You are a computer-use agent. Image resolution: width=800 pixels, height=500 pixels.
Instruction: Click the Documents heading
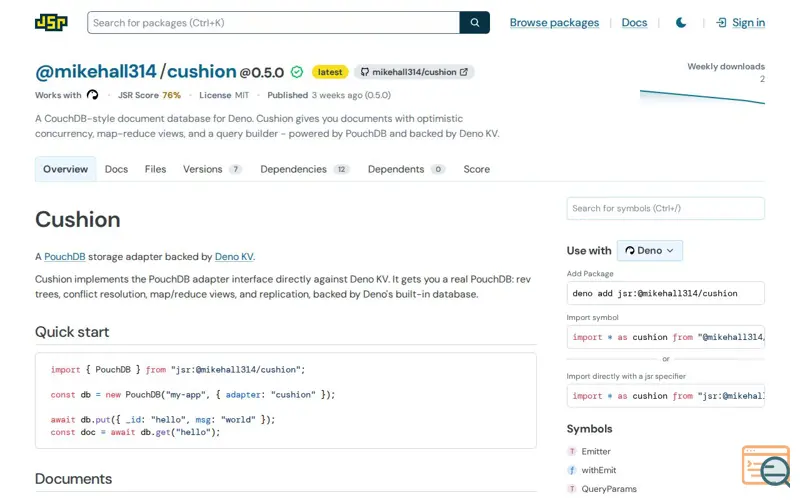pyautogui.click(x=73, y=479)
